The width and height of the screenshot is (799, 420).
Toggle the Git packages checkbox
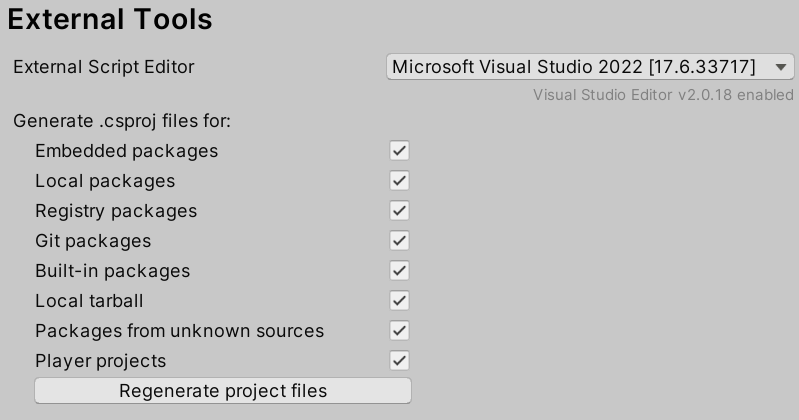click(x=400, y=241)
